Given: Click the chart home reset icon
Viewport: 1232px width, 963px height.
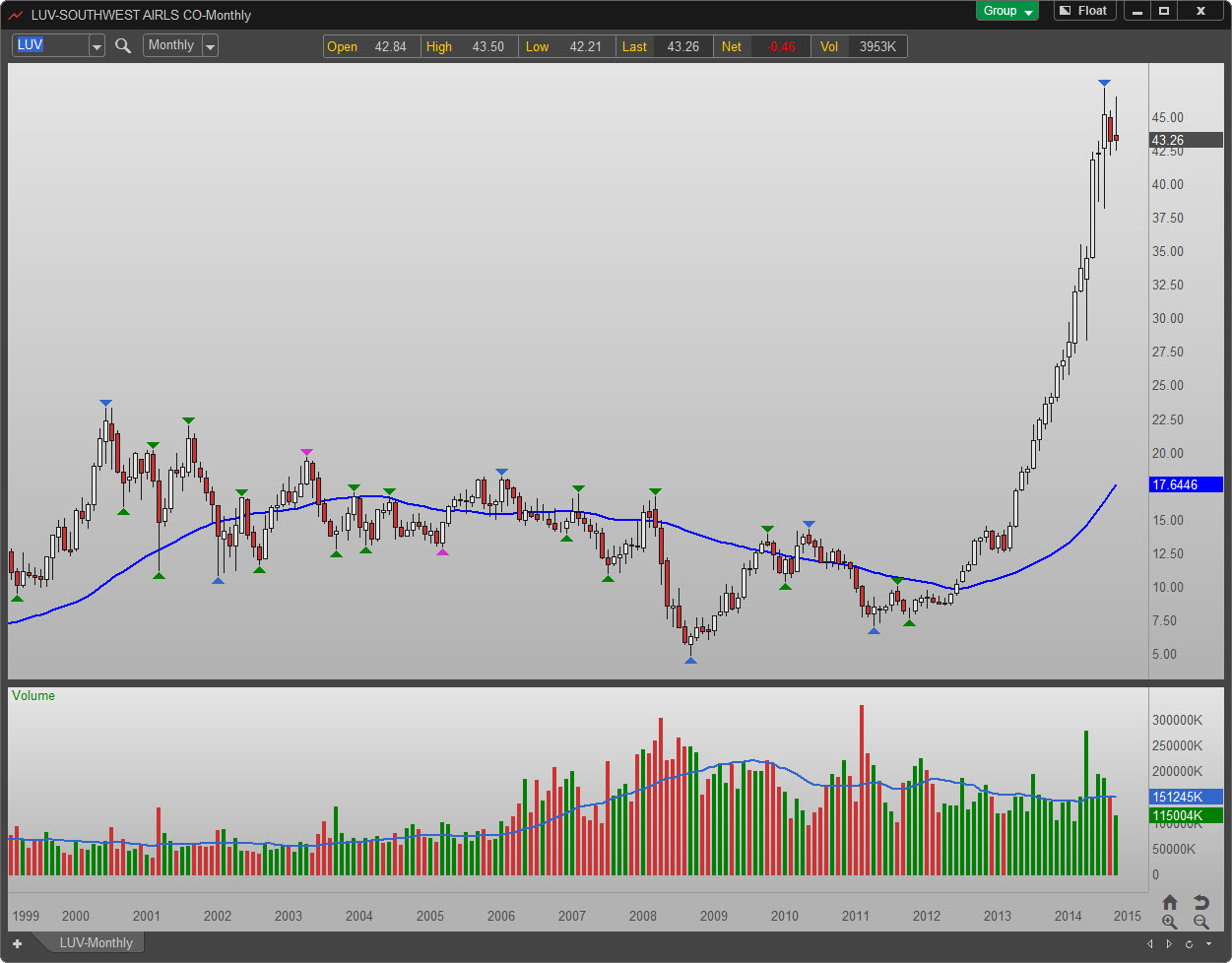Looking at the screenshot, I should pos(1169,903).
